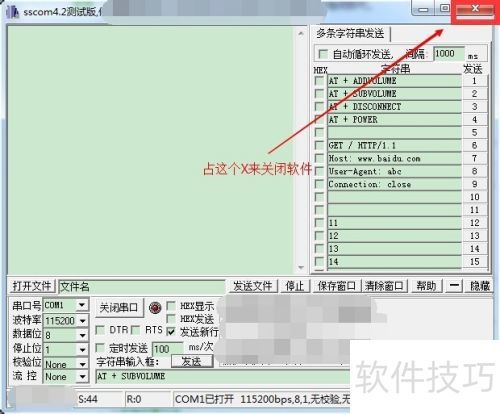Click the 间隔 1000 ms input field
This screenshot has width=500, height=414.
coord(449,54)
